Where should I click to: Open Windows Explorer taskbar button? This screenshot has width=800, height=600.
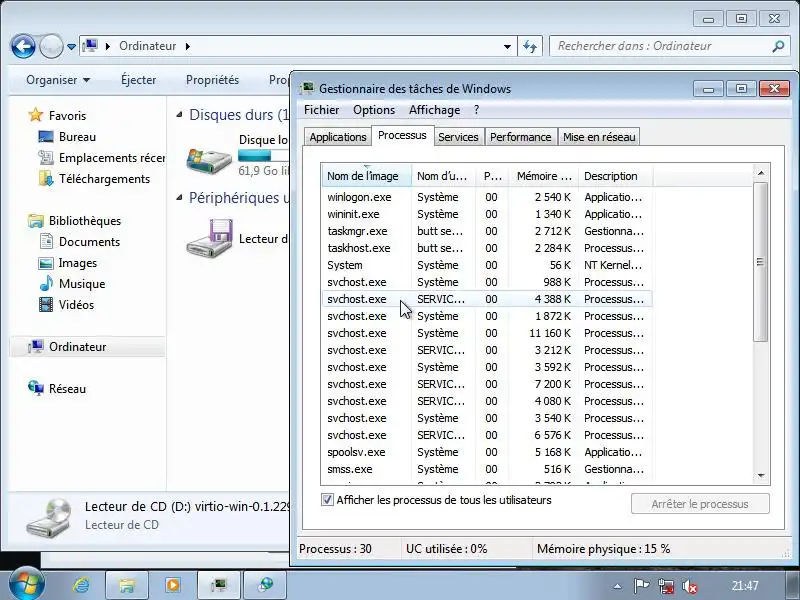coord(127,585)
